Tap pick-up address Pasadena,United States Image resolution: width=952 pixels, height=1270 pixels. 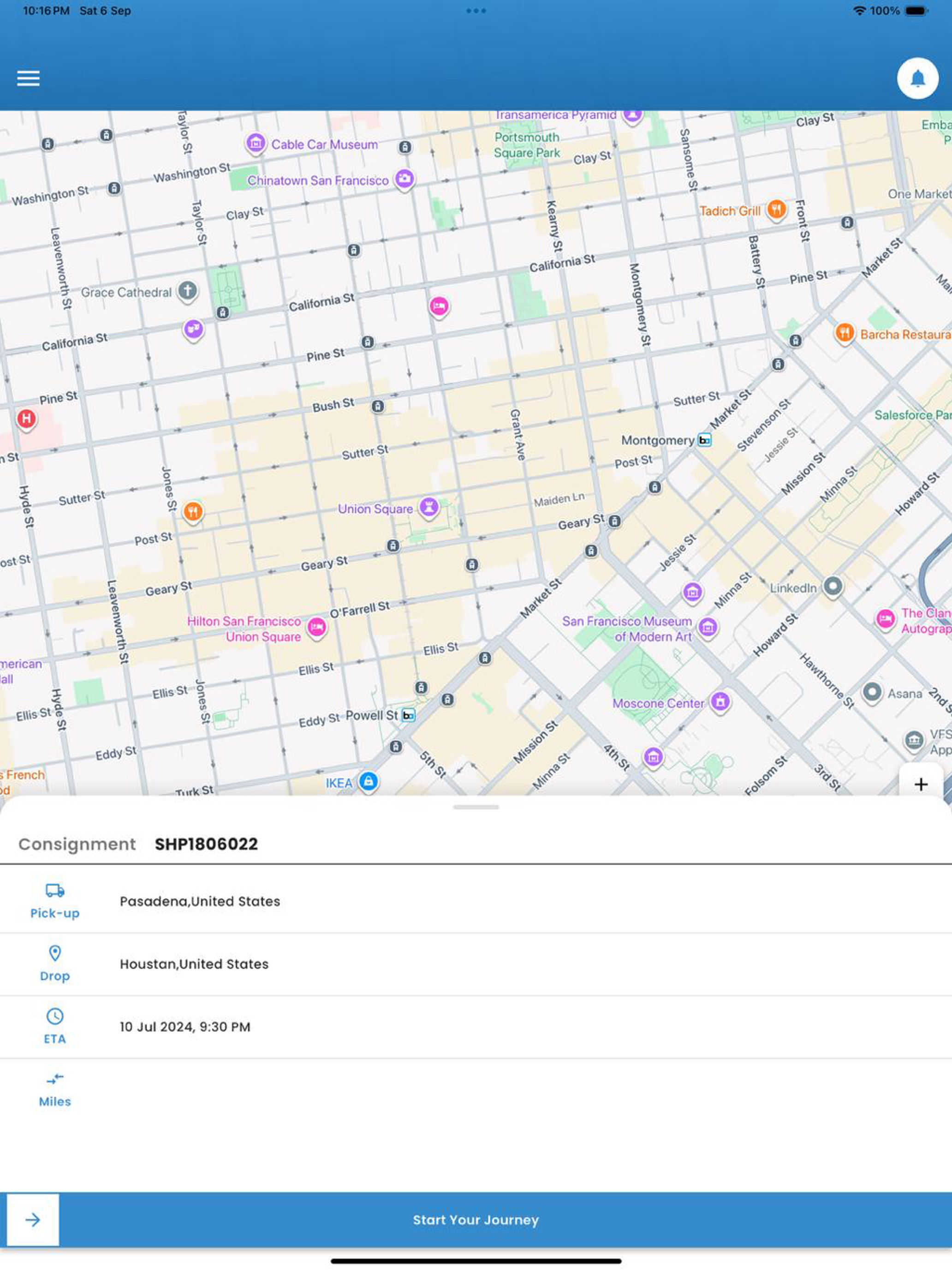[x=200, y=901]
